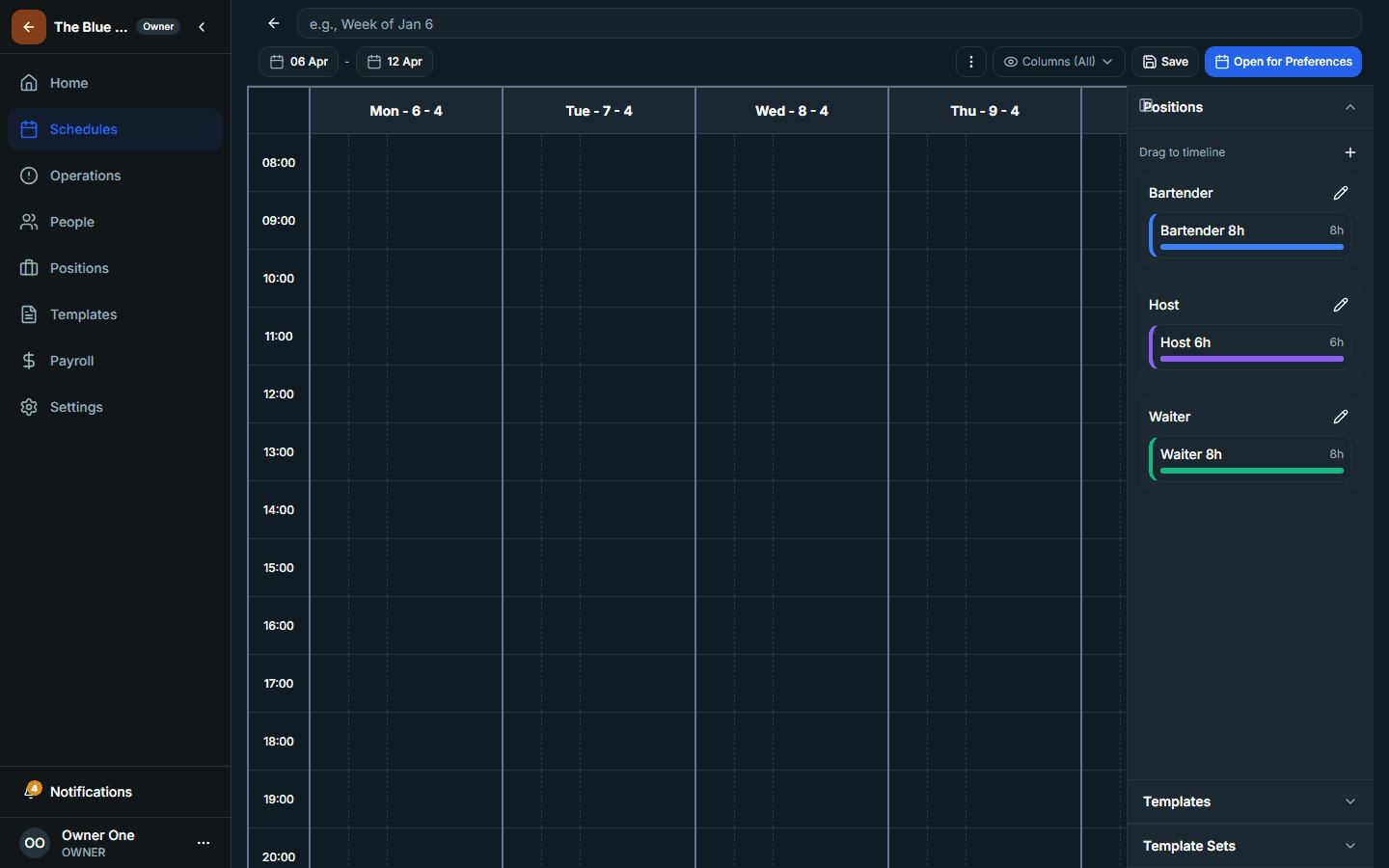Select Schedules in the sidebar
The height and width of the screenshot is (868, 1389).
point(115,129)
